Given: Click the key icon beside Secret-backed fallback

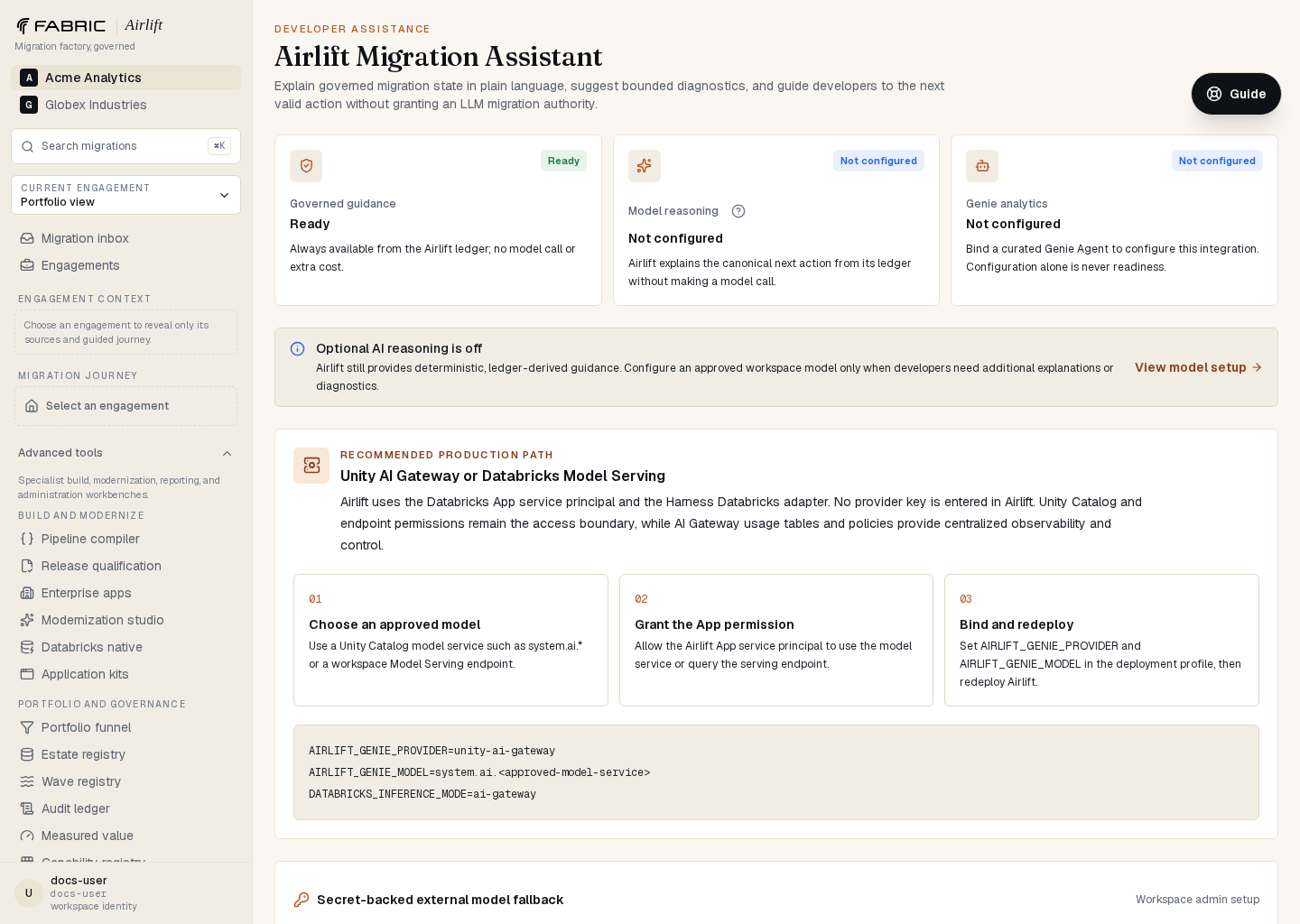Looking at the screenshot, I should tap(302, 900).
